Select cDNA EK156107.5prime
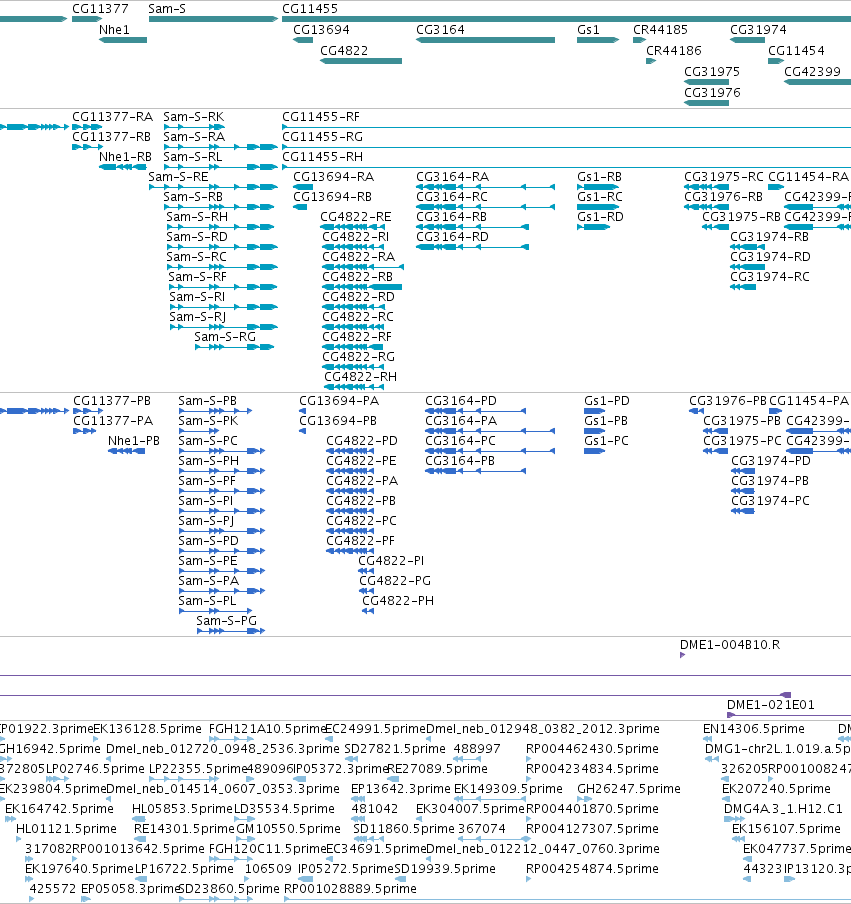851x904 pixels. tap(786, 828)
